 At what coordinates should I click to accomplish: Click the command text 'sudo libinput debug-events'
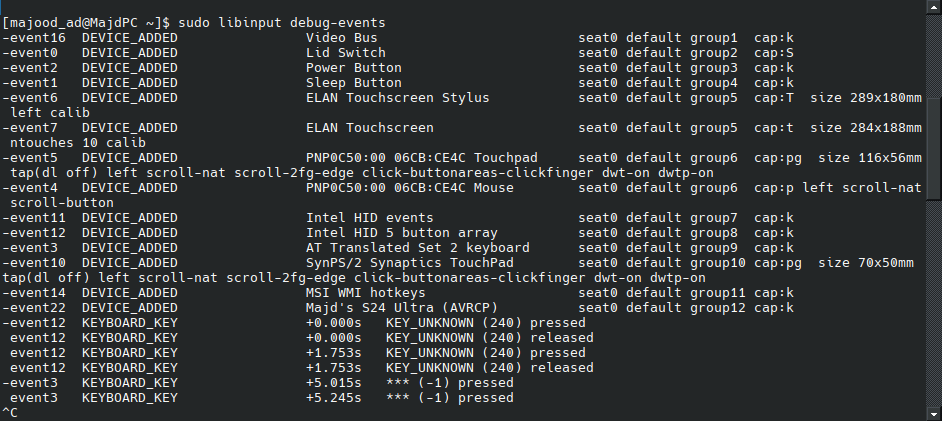[x=282, y=23]
